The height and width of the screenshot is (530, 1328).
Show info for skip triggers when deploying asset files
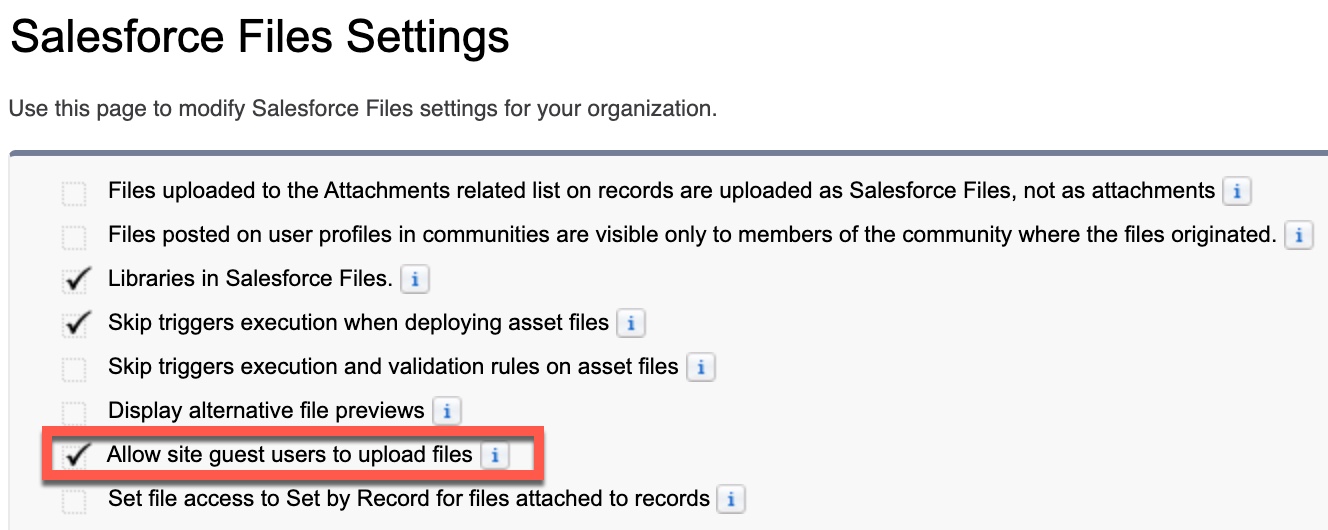[631, 323]
